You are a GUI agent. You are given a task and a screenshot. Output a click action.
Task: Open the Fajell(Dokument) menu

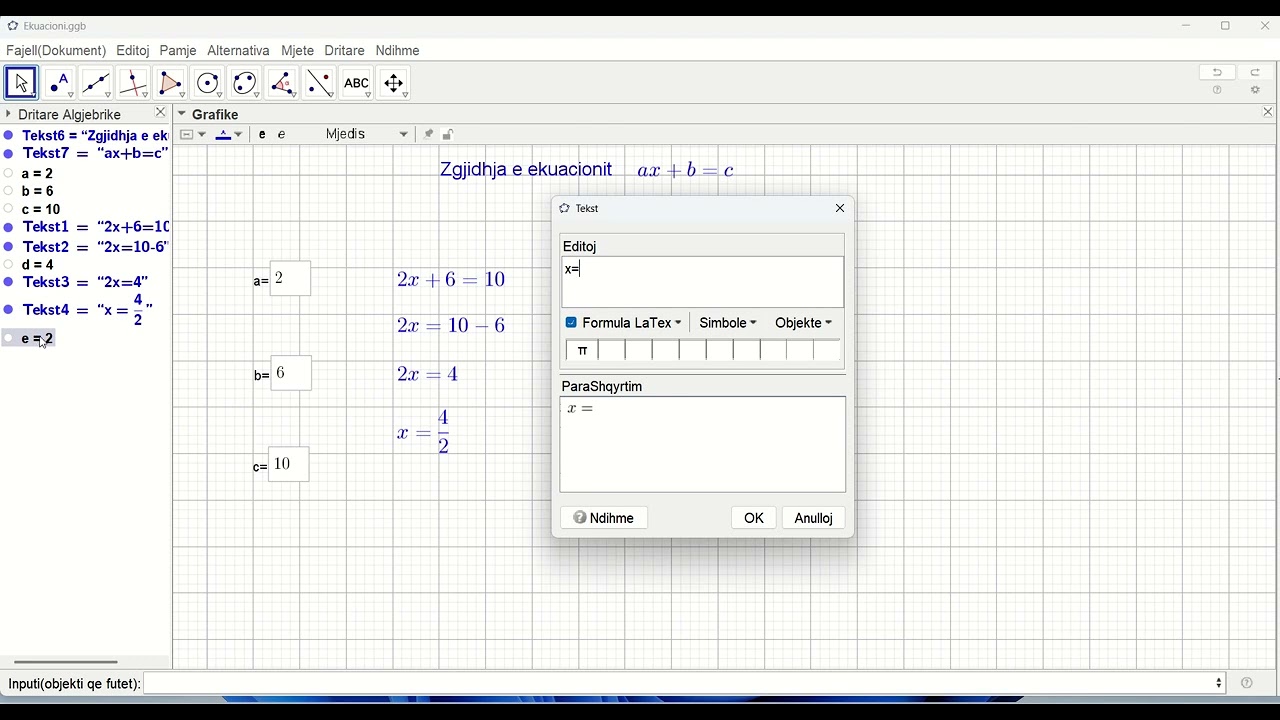(56, 50)
